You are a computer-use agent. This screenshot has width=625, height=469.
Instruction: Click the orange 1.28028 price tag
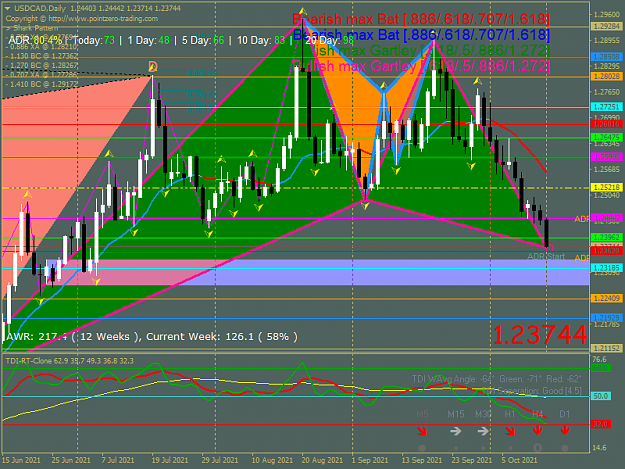606,76
